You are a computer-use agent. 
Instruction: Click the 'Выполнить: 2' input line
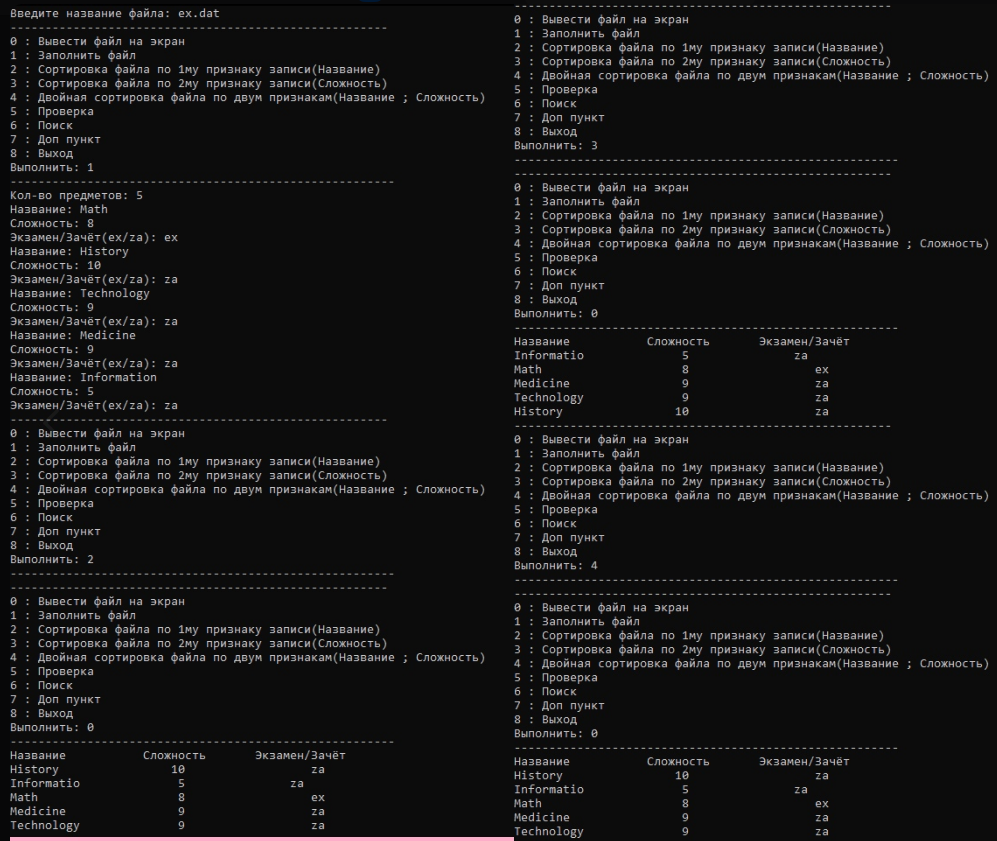tap(52, 559)
